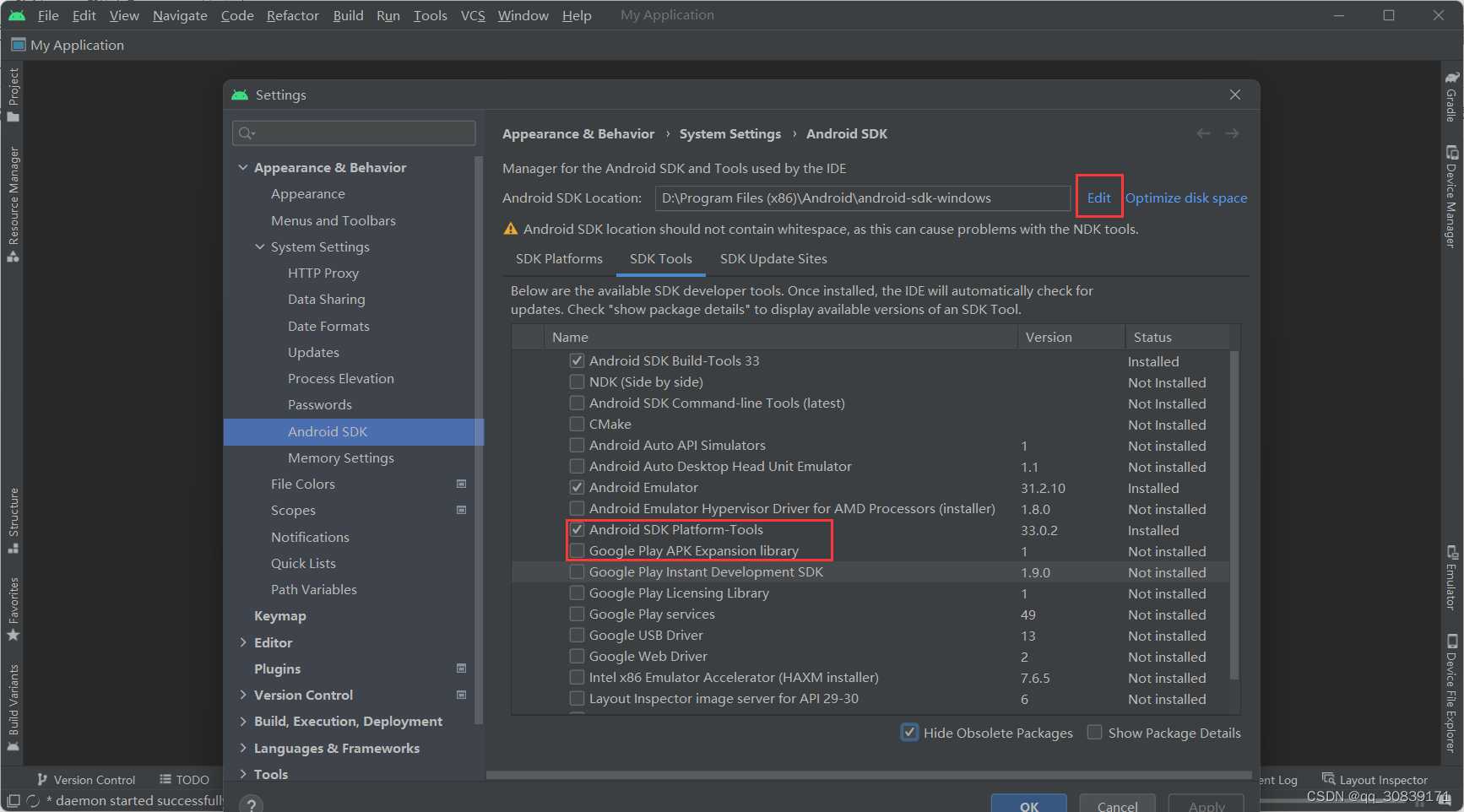Click the background task spinner in status bar
Image resolution: width=1464 pixels, height=812 pixels.
34,800
